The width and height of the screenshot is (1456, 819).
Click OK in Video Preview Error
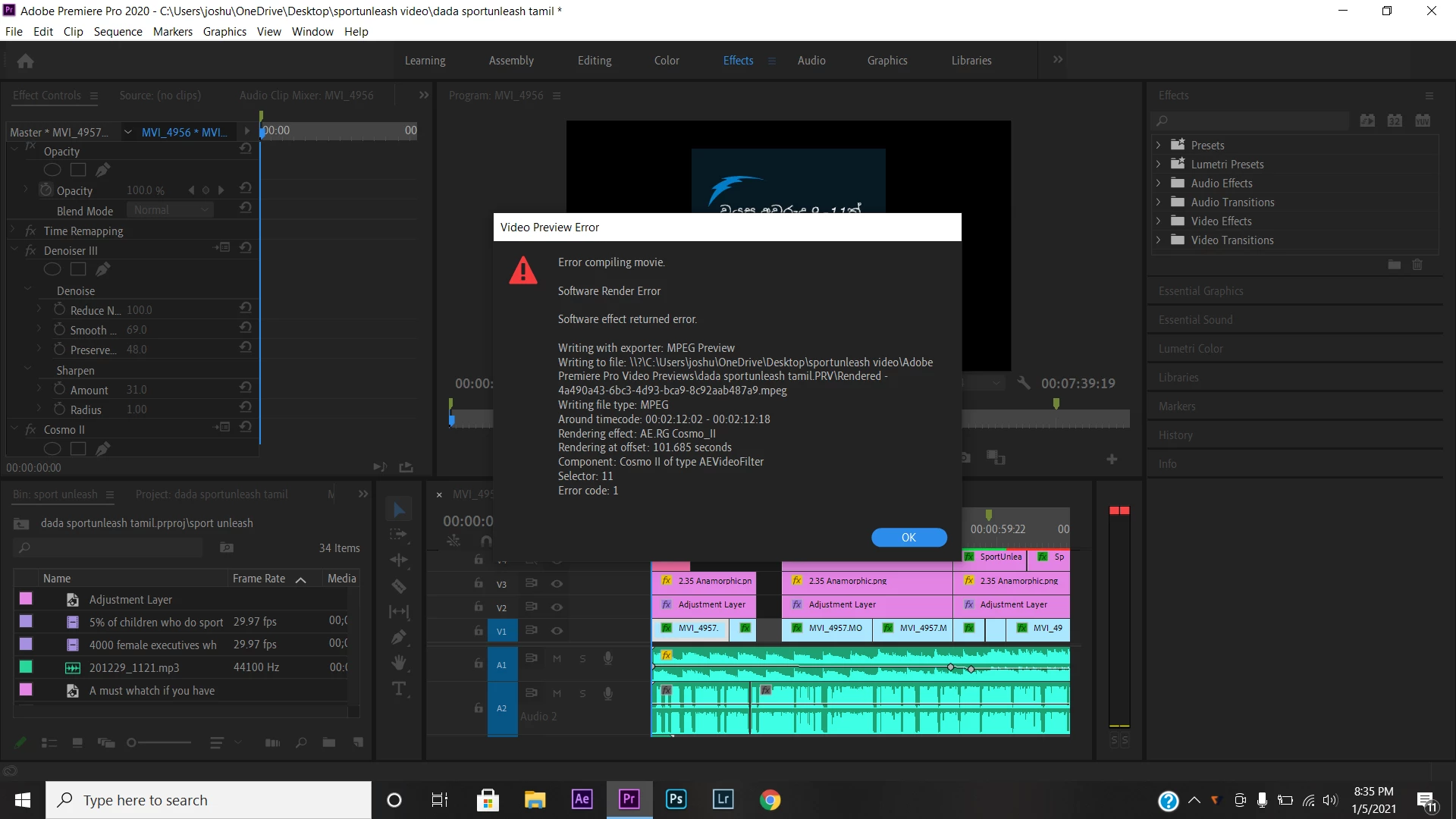coord(908,537)
